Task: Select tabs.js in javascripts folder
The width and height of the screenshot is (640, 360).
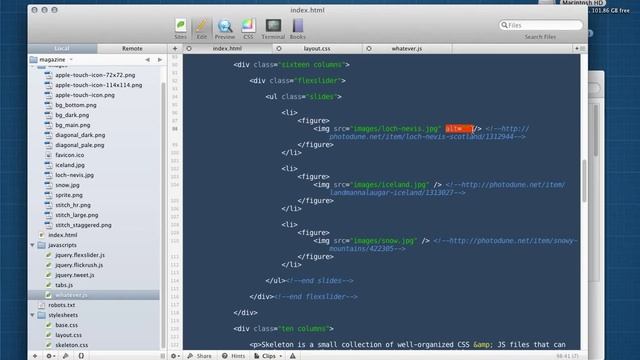Action: (64, 285)
